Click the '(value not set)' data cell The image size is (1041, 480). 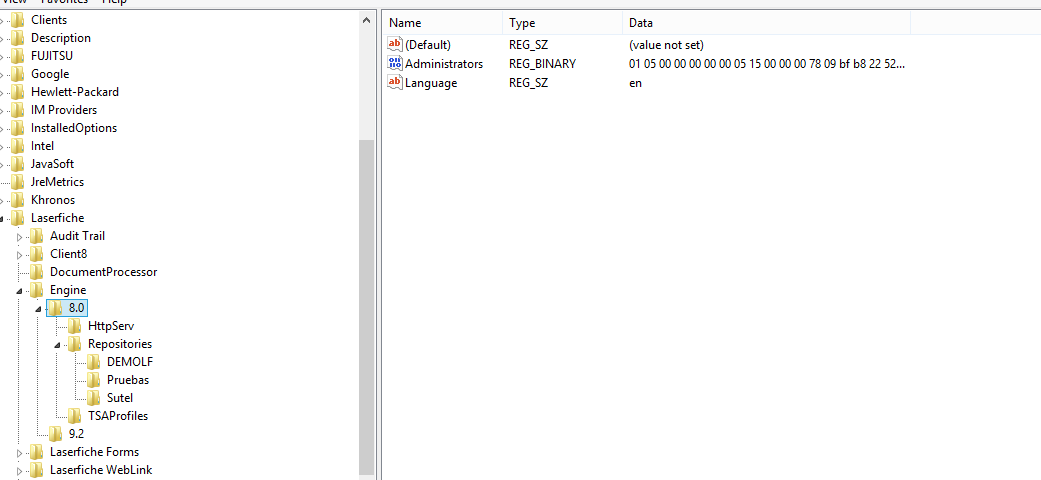coord(666,44)
